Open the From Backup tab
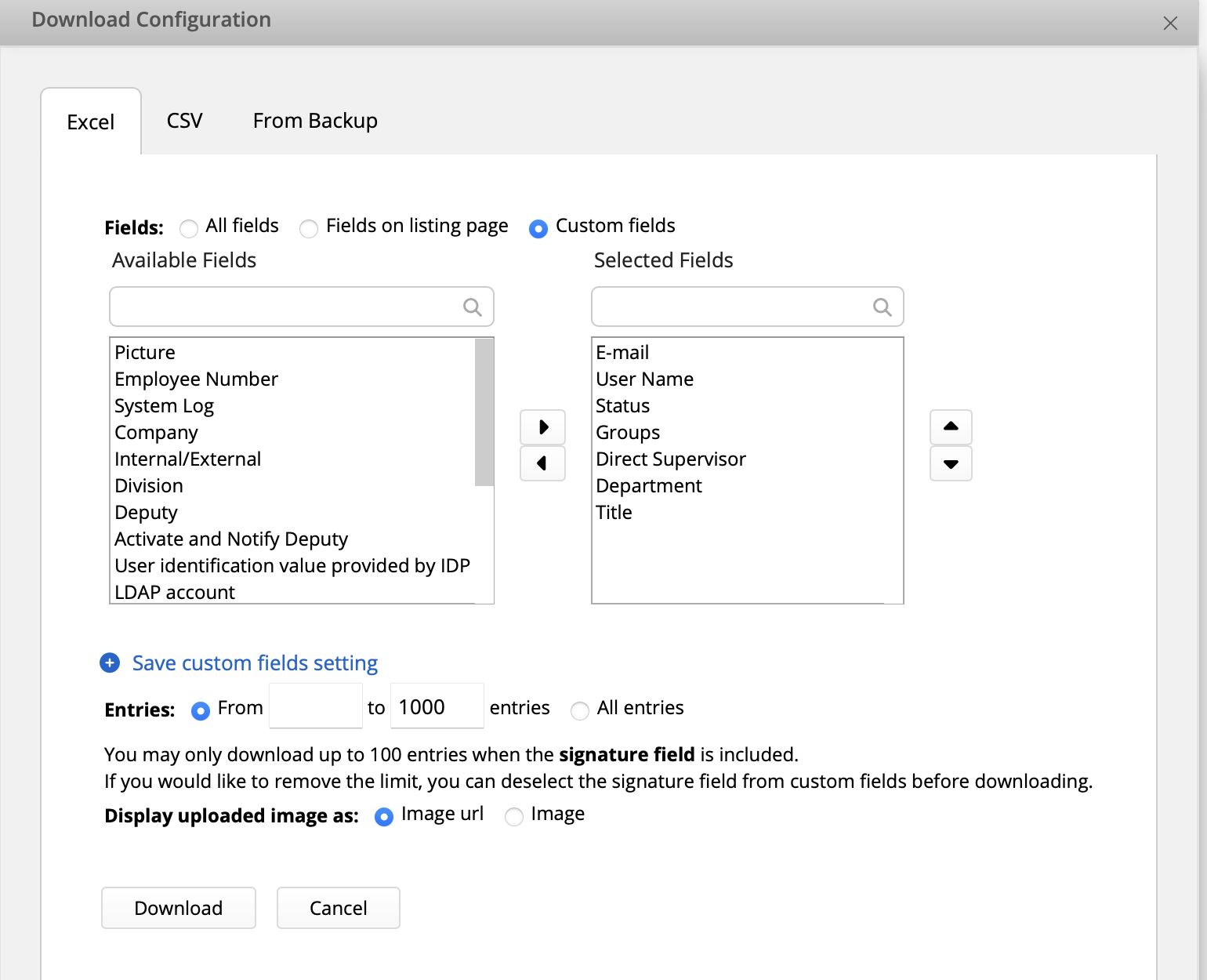This screenshot has width=1207, height=980. [315, 121]
